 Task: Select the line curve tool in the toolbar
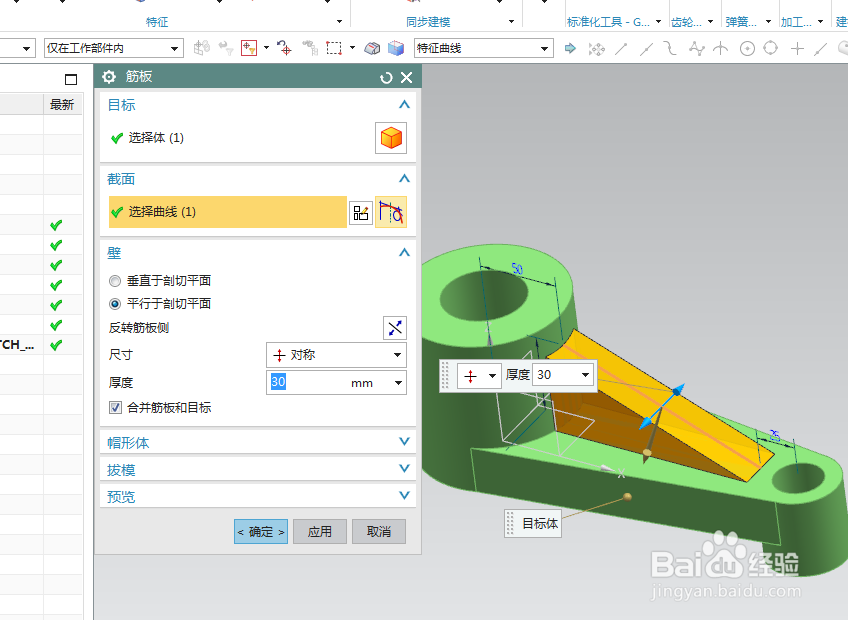[620, 48]
